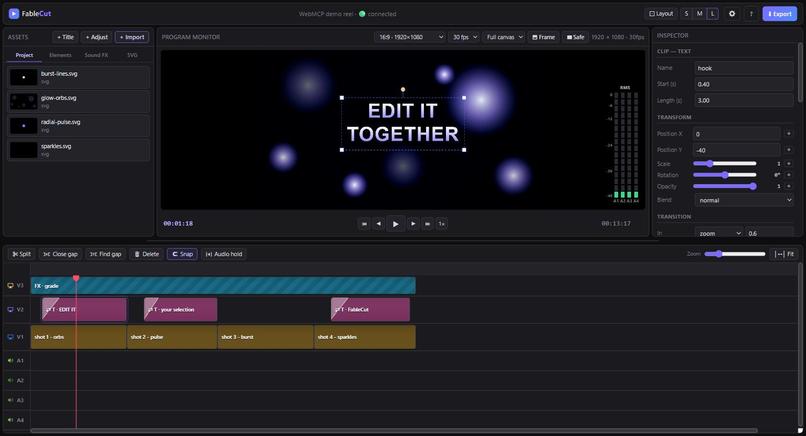
Task: Click the V1 track monitor icon
Action: [10, 337]
